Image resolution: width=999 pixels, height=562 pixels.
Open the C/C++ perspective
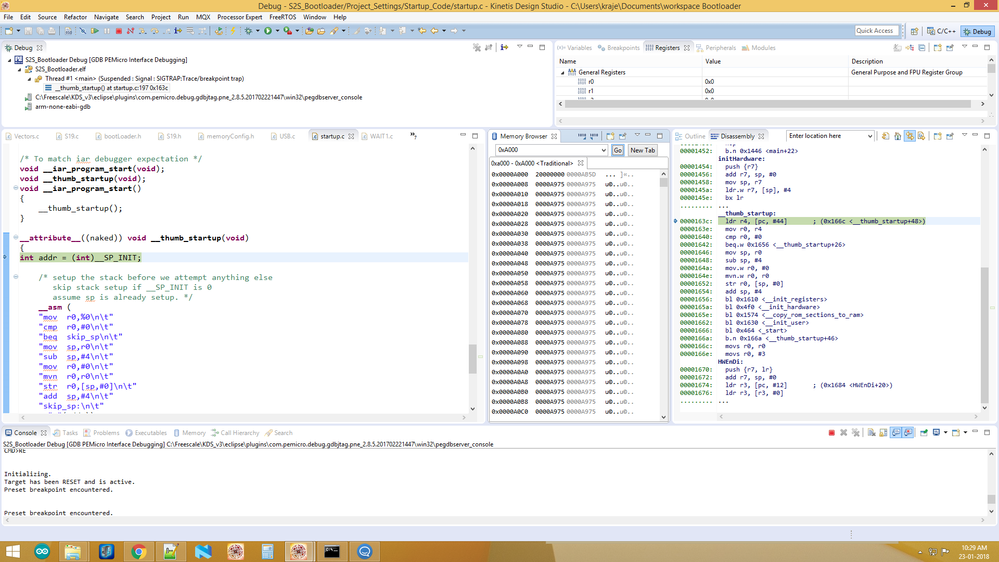pyautogui.click(x=941, y=31)
